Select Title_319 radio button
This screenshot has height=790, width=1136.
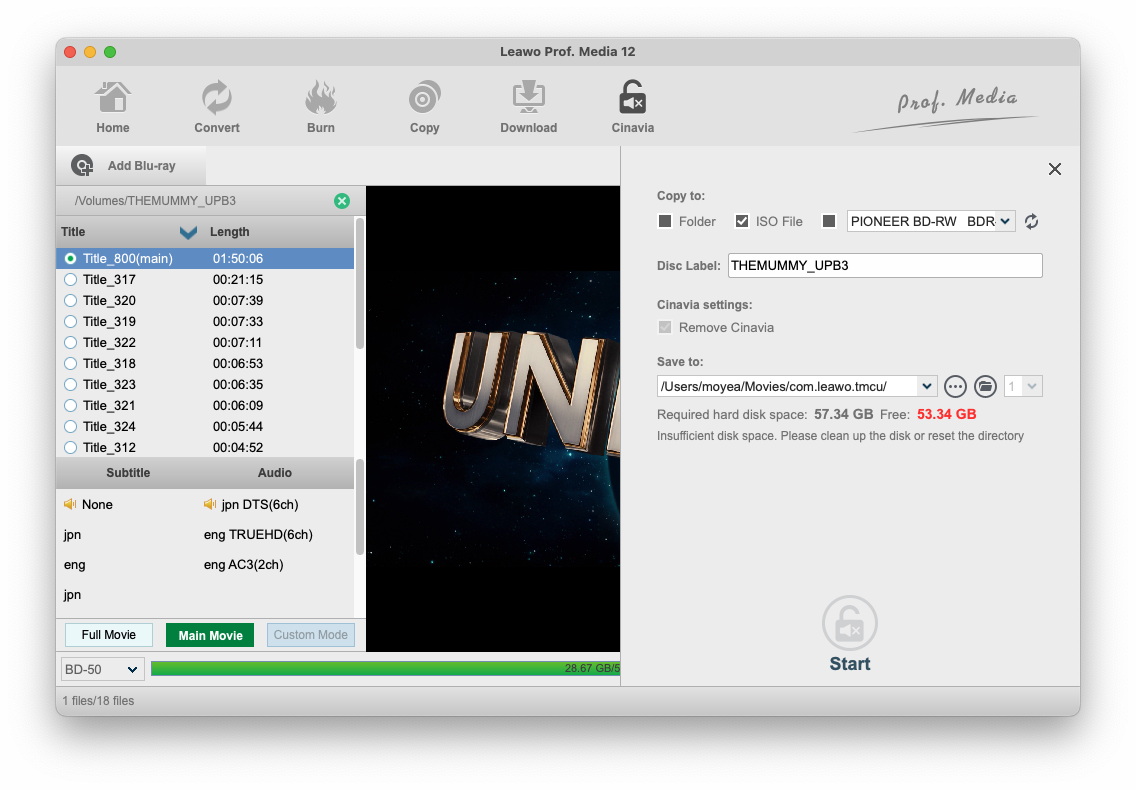70,322
